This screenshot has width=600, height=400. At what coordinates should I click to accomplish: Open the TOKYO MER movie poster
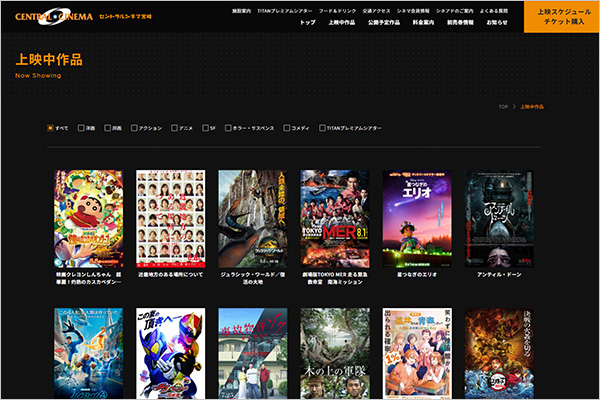point(335,219)
